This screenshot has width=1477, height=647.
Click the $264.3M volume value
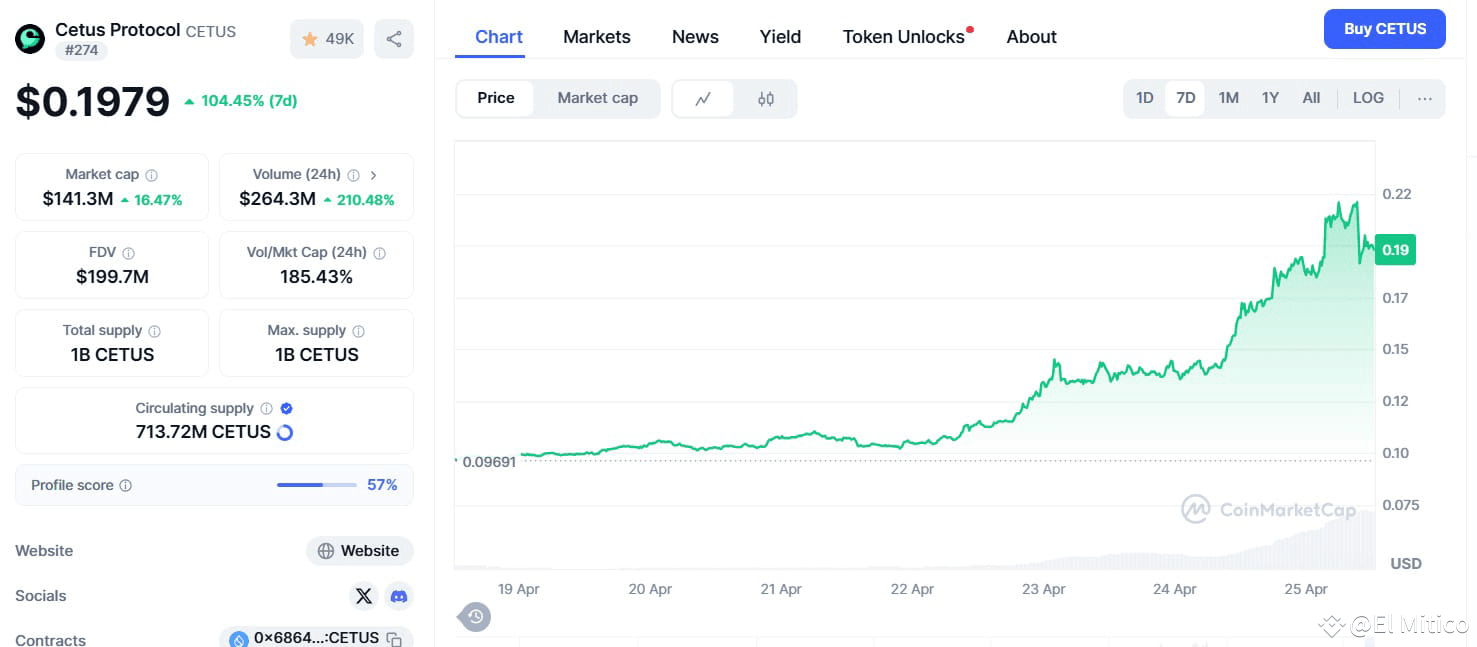tap(277, 199)
